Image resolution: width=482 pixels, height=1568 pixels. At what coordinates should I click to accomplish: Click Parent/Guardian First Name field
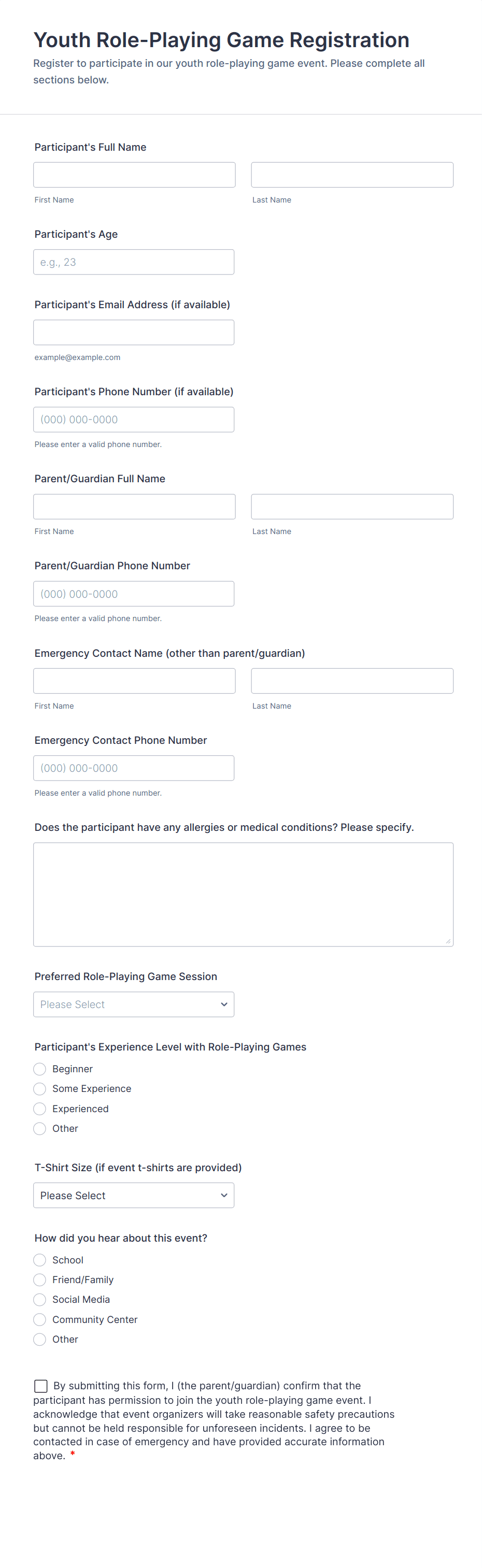134,507
